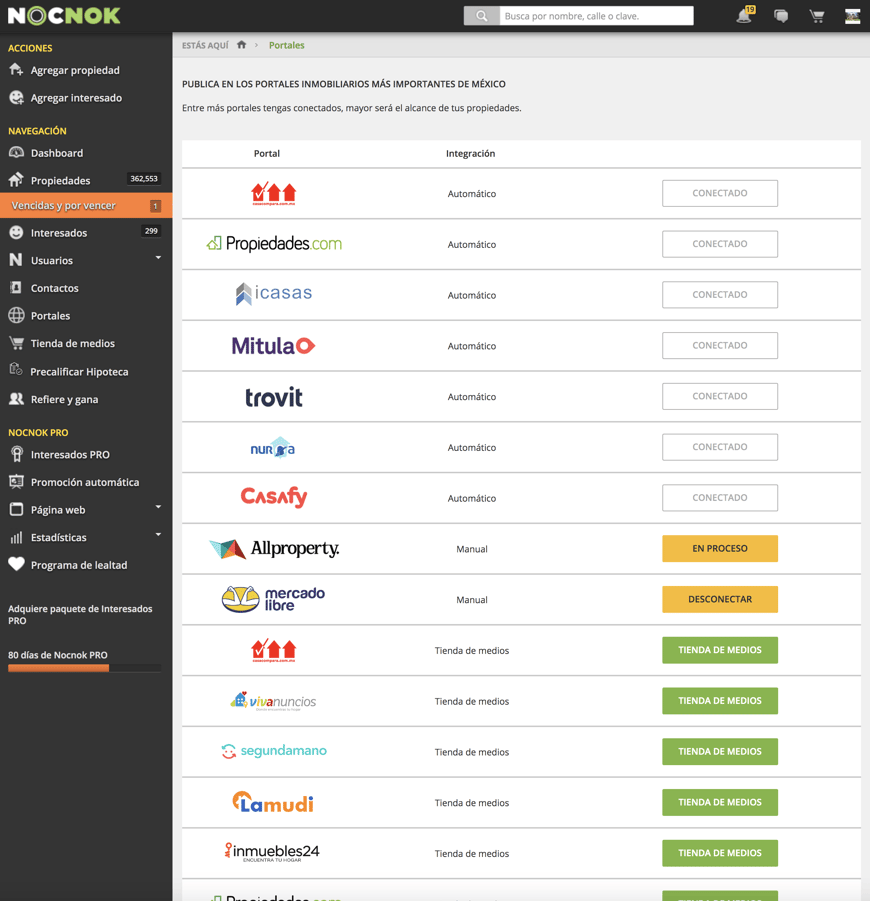Click the search magnifier icon
The height and width of the screenshot is (901, 870).
coord(482,16)
